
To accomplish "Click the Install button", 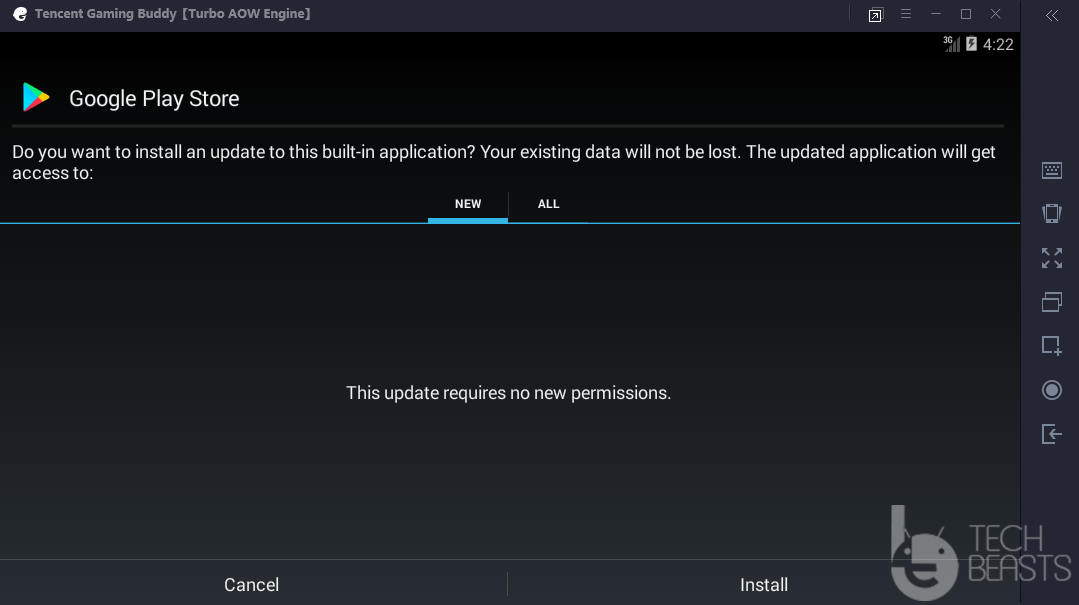I will [x=764, y=584].
